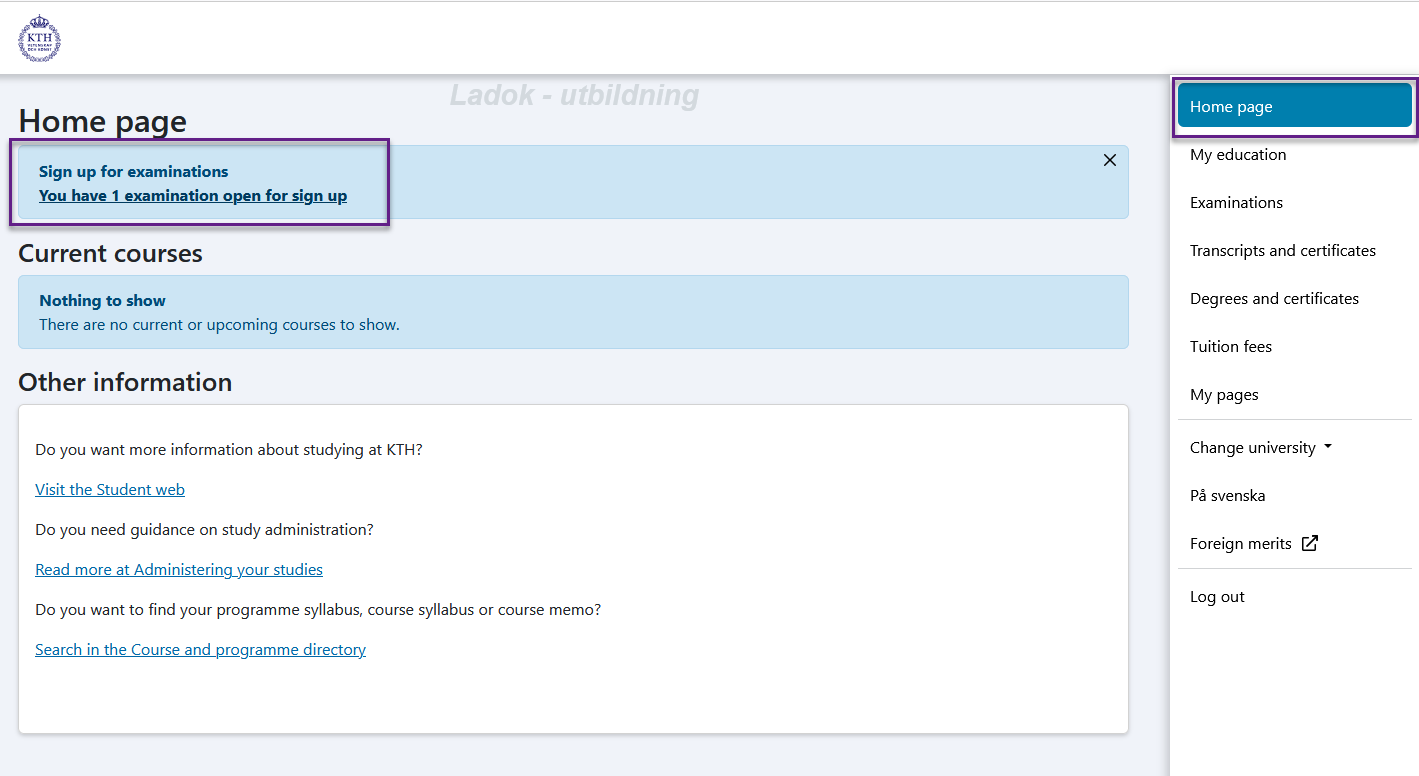Expand the Change university dropdown arrow

point(1328,447)
